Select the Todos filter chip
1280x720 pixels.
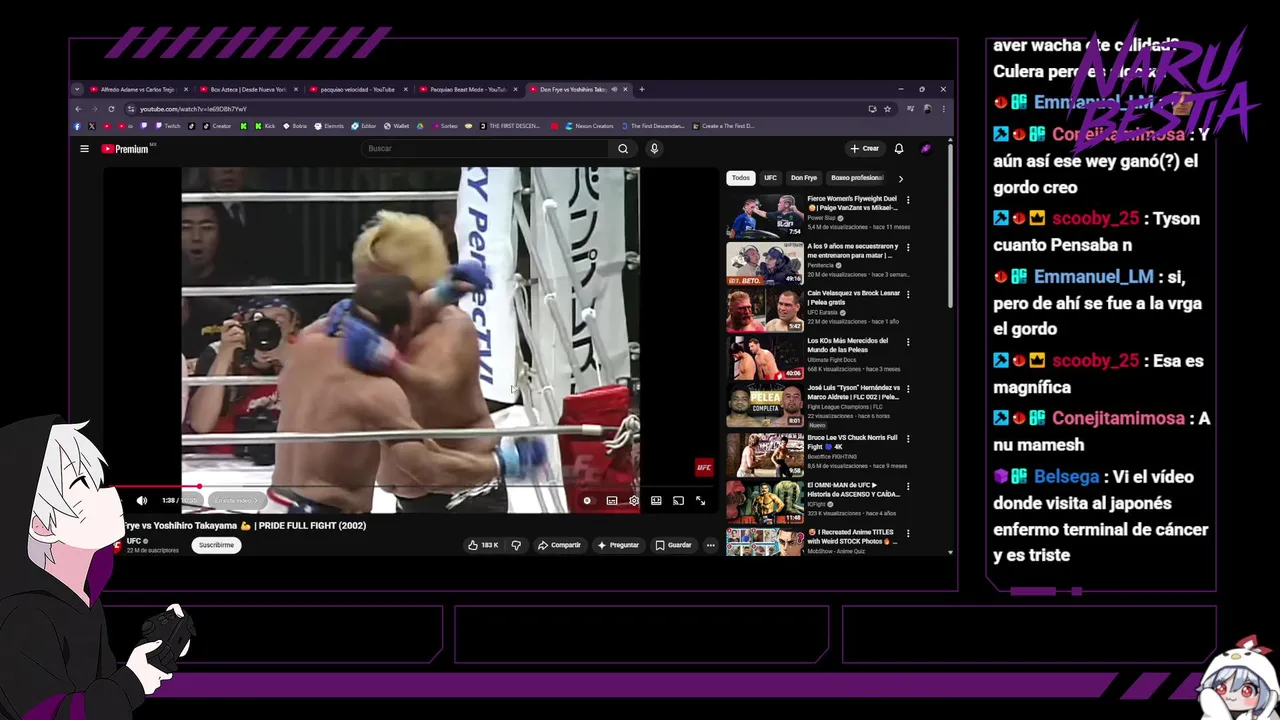[740, 178]
